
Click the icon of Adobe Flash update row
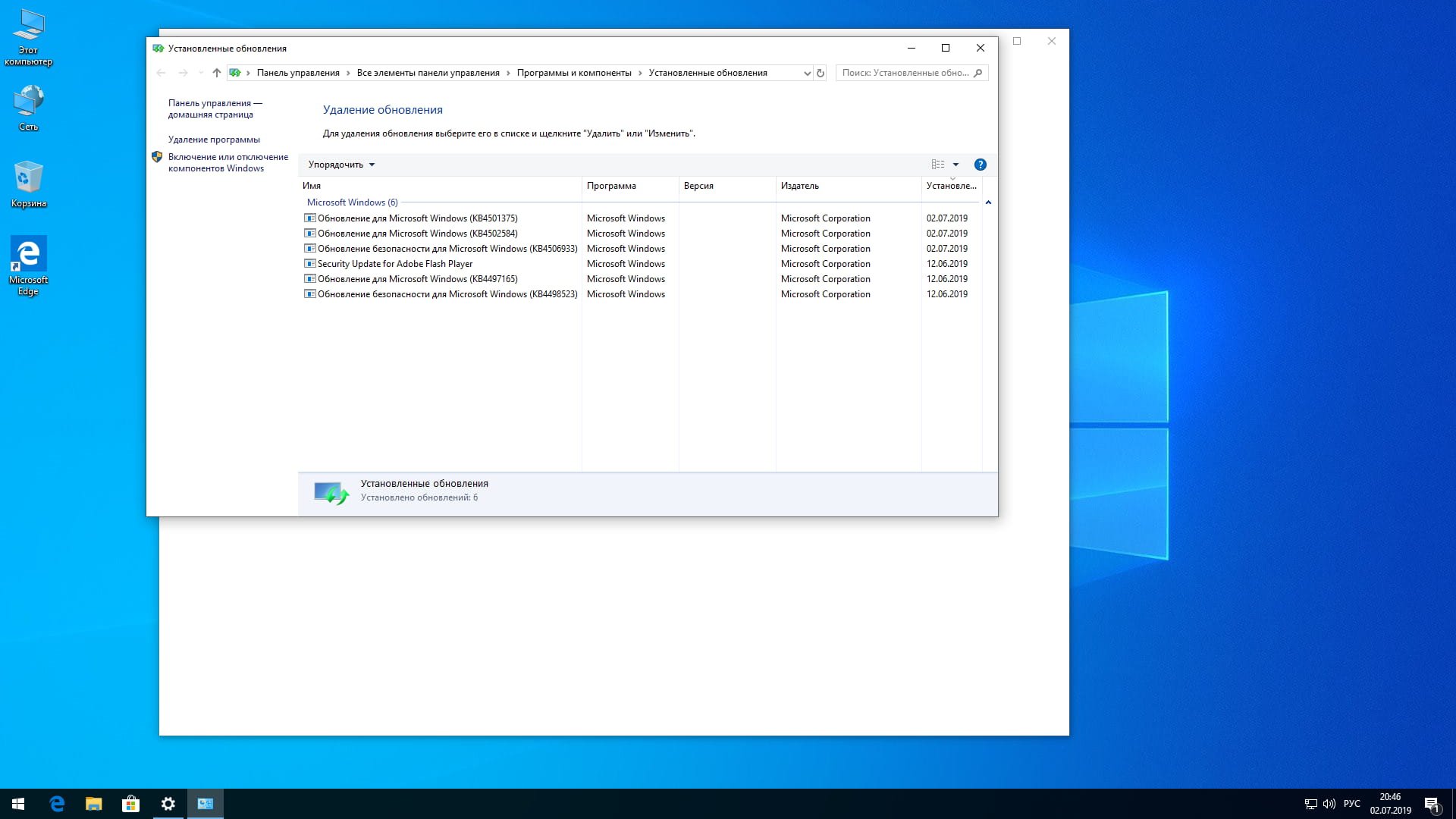(x=309, y=264)
